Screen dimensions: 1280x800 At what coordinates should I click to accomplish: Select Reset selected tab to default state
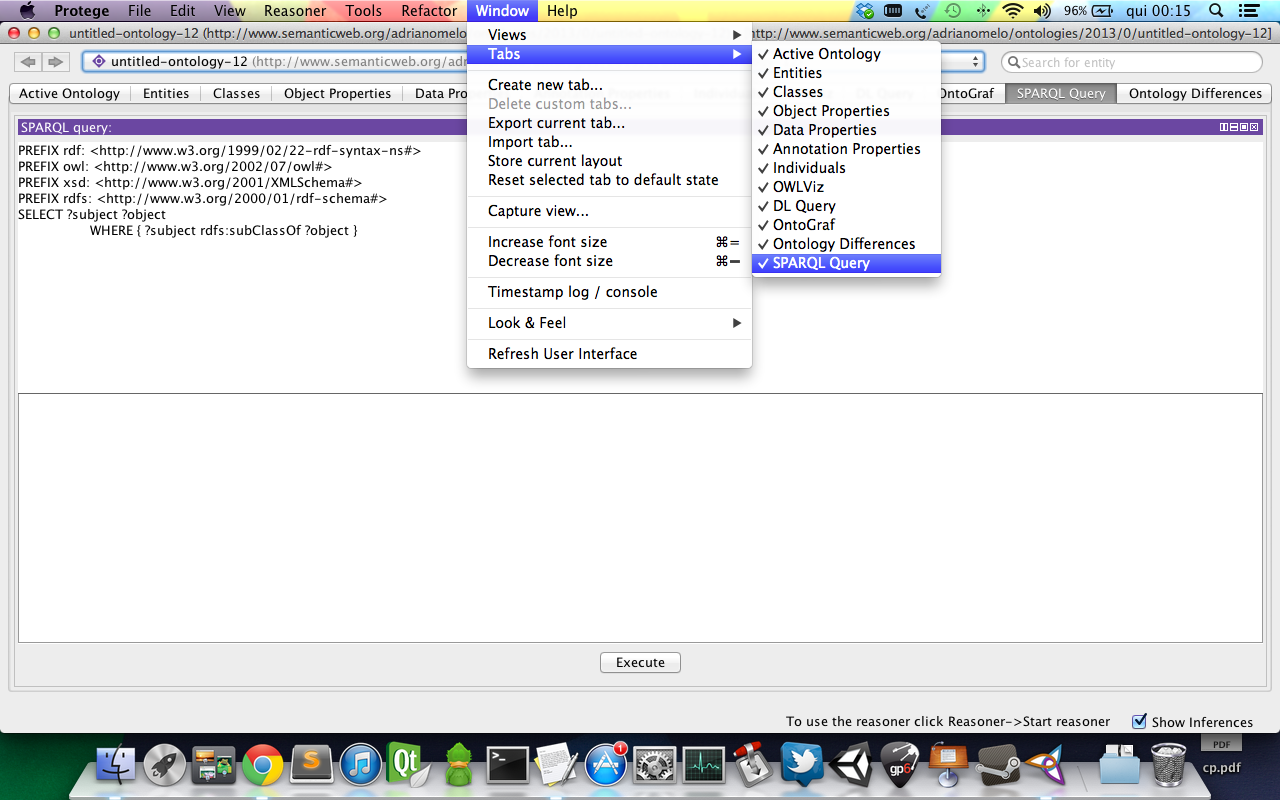point(609,180)
